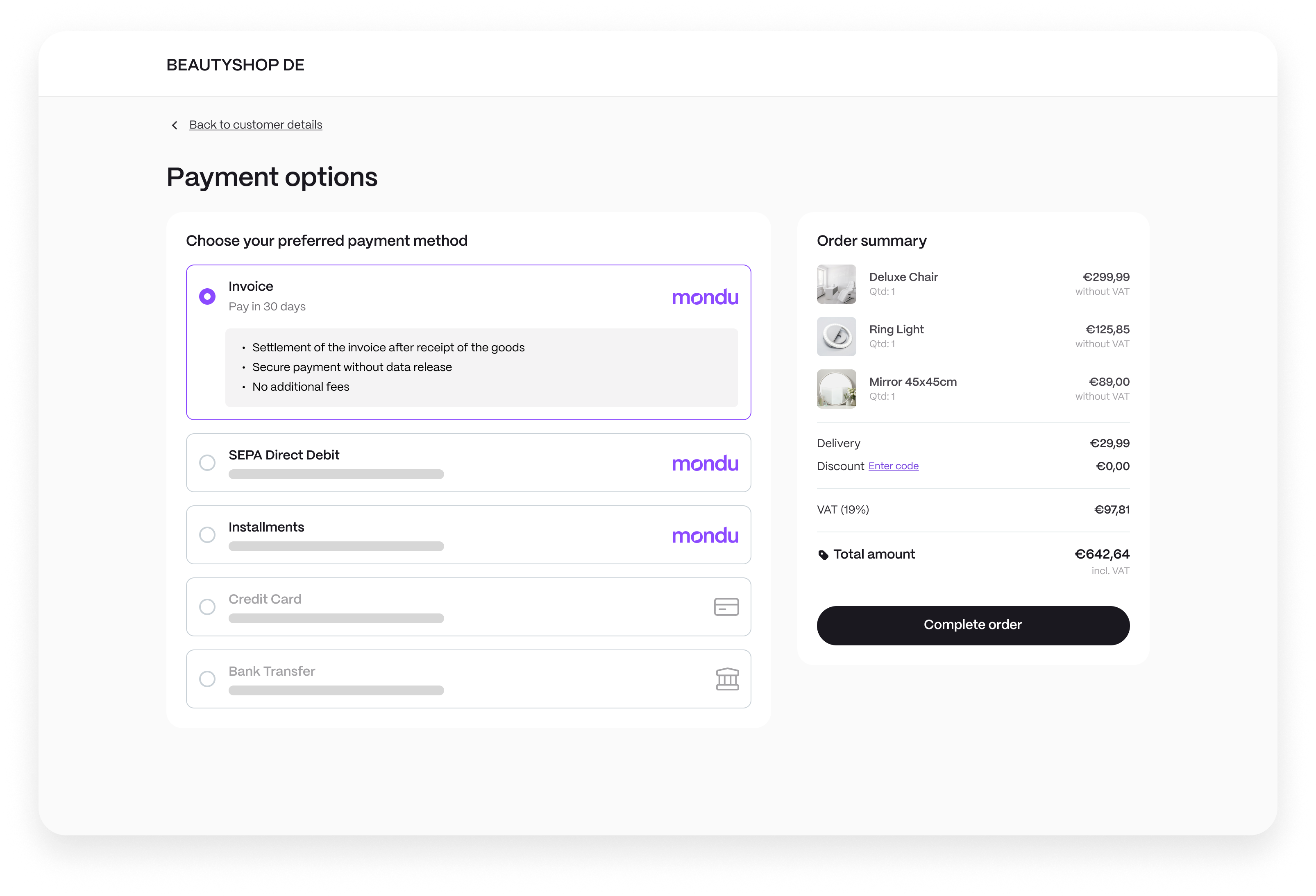Click the BEAUTYSHOP DE store title

click(235, 65)
